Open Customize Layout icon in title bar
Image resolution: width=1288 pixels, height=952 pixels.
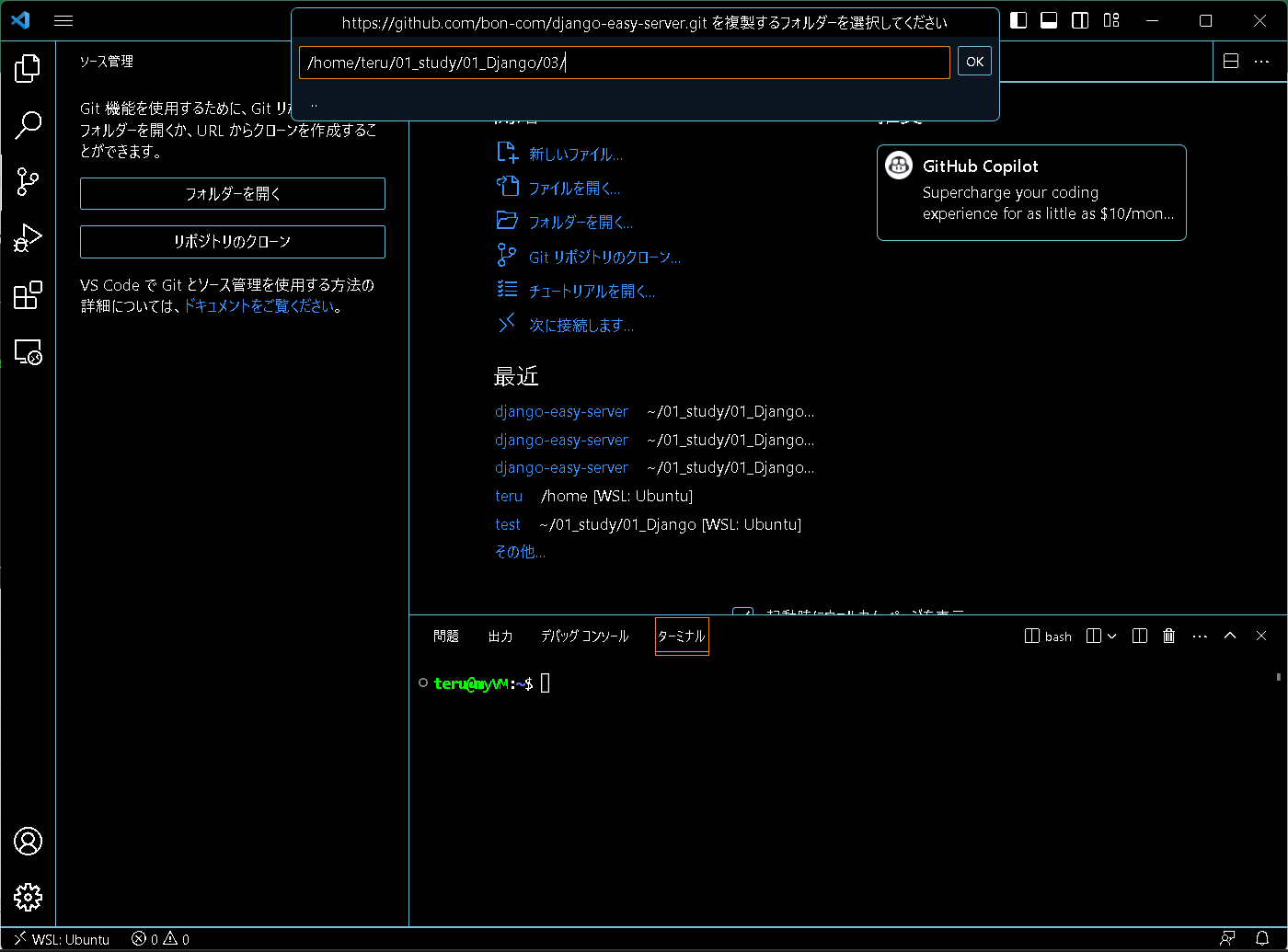1111,20
